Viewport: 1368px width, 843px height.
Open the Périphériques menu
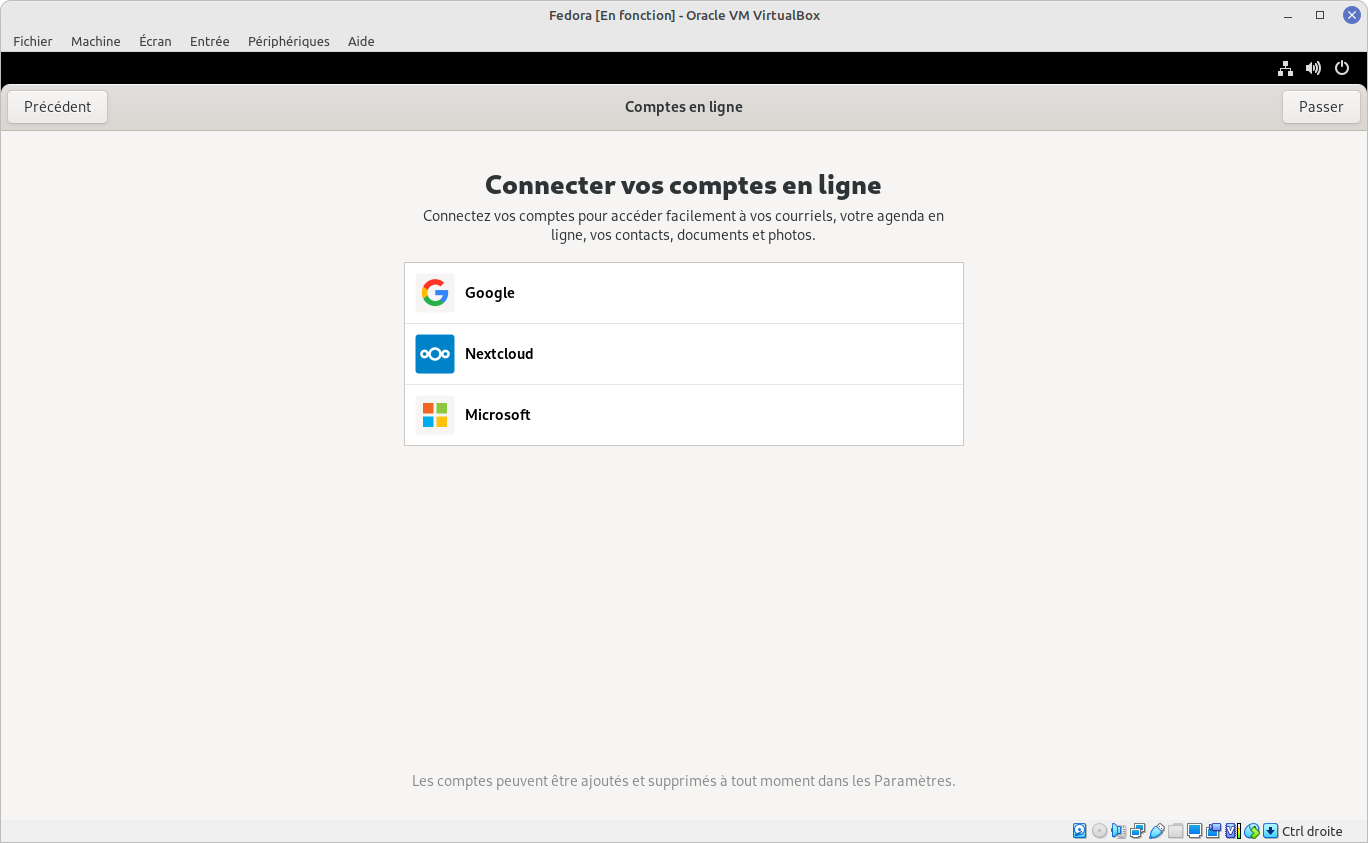click(x=289, y=41)
